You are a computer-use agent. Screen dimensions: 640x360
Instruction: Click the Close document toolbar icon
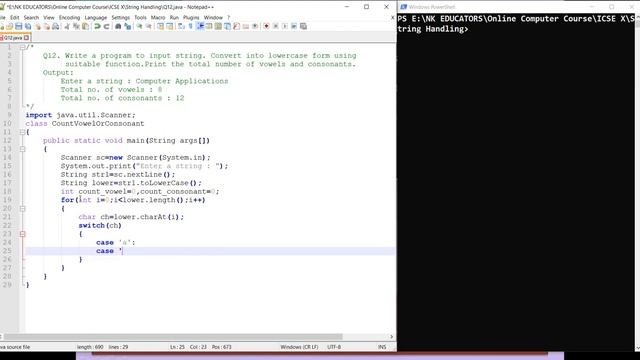pyautogui.click(x=38, y=27)
